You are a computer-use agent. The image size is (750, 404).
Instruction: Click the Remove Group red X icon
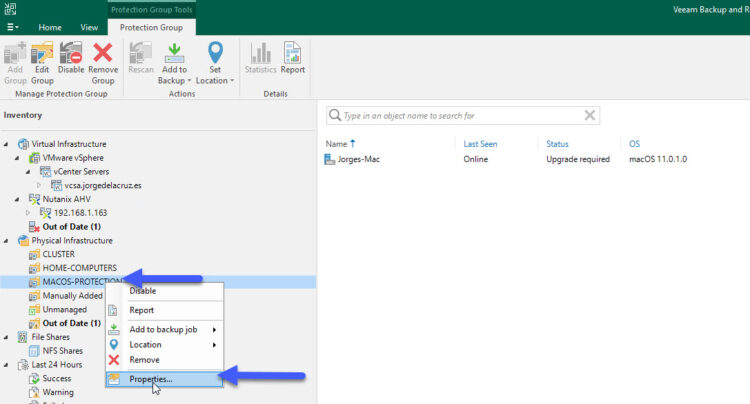point(103,53)
